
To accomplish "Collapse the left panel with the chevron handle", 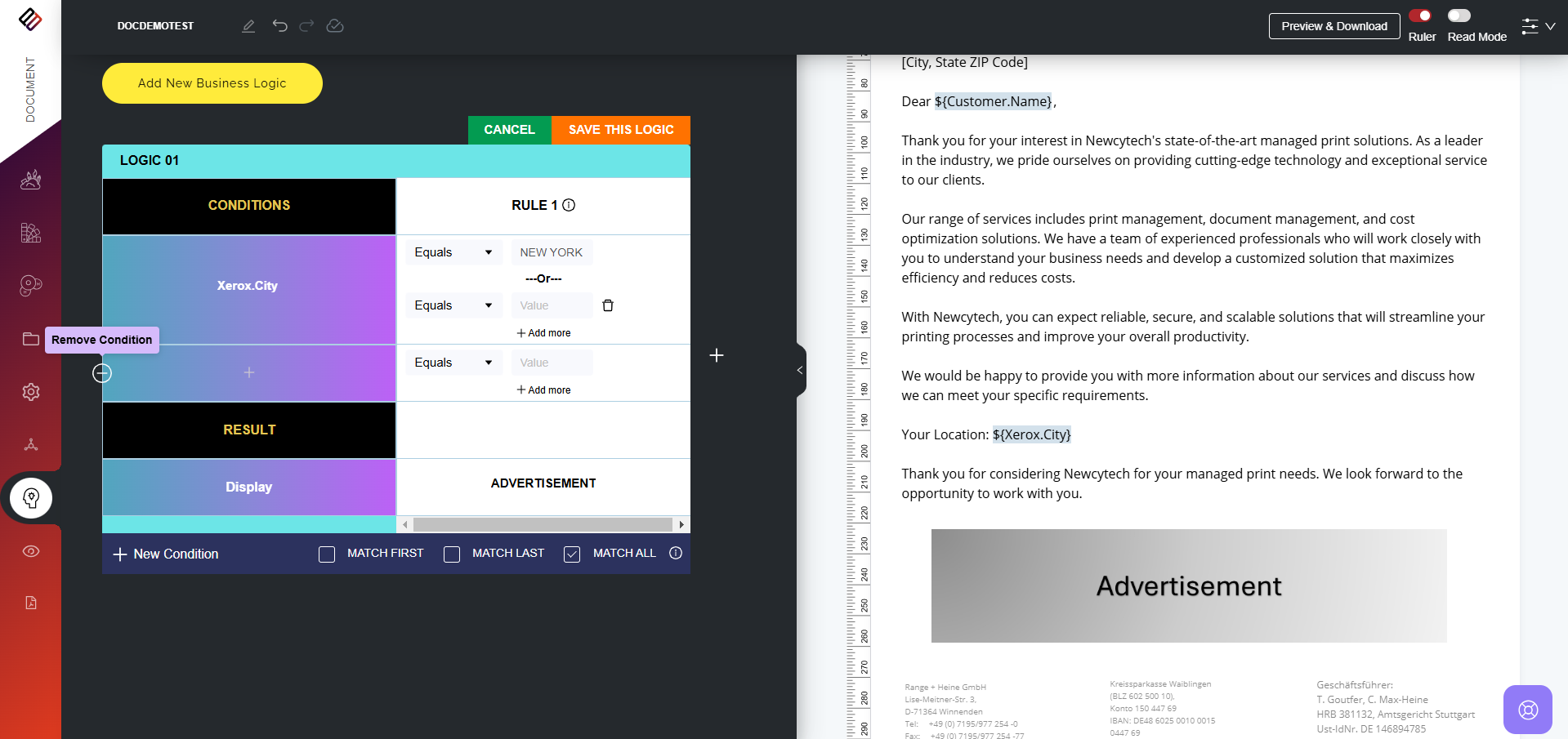I will (800, 370).
